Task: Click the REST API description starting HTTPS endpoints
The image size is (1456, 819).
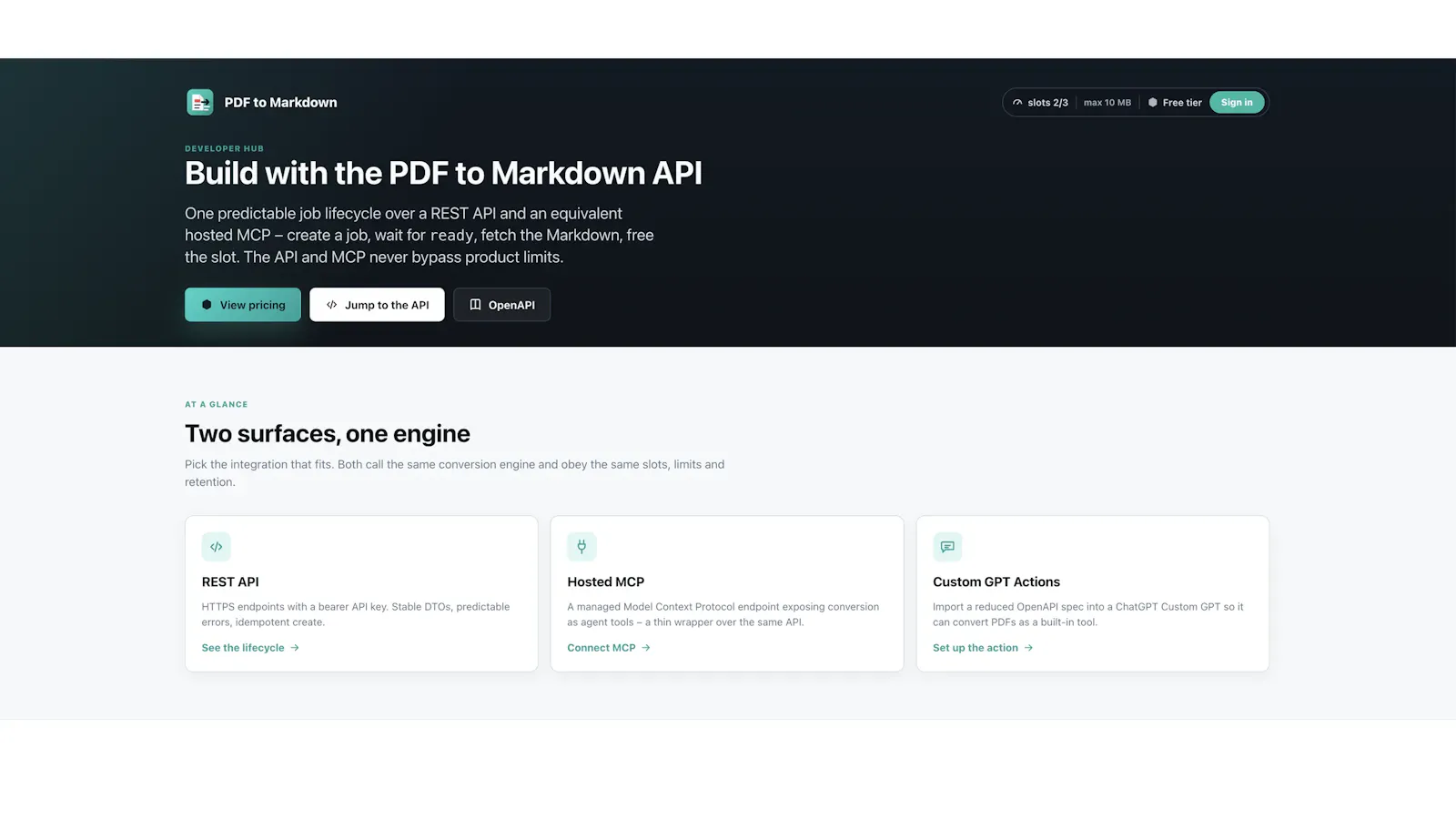Action: click(356, 614)
